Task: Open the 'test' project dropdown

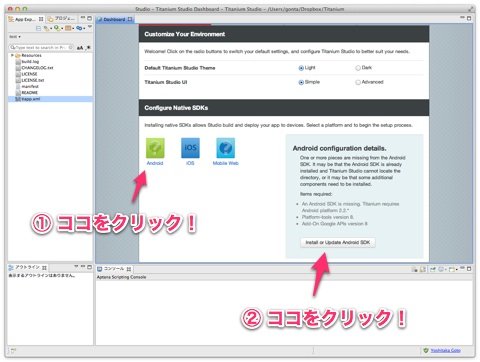Action: coord(15,37)
